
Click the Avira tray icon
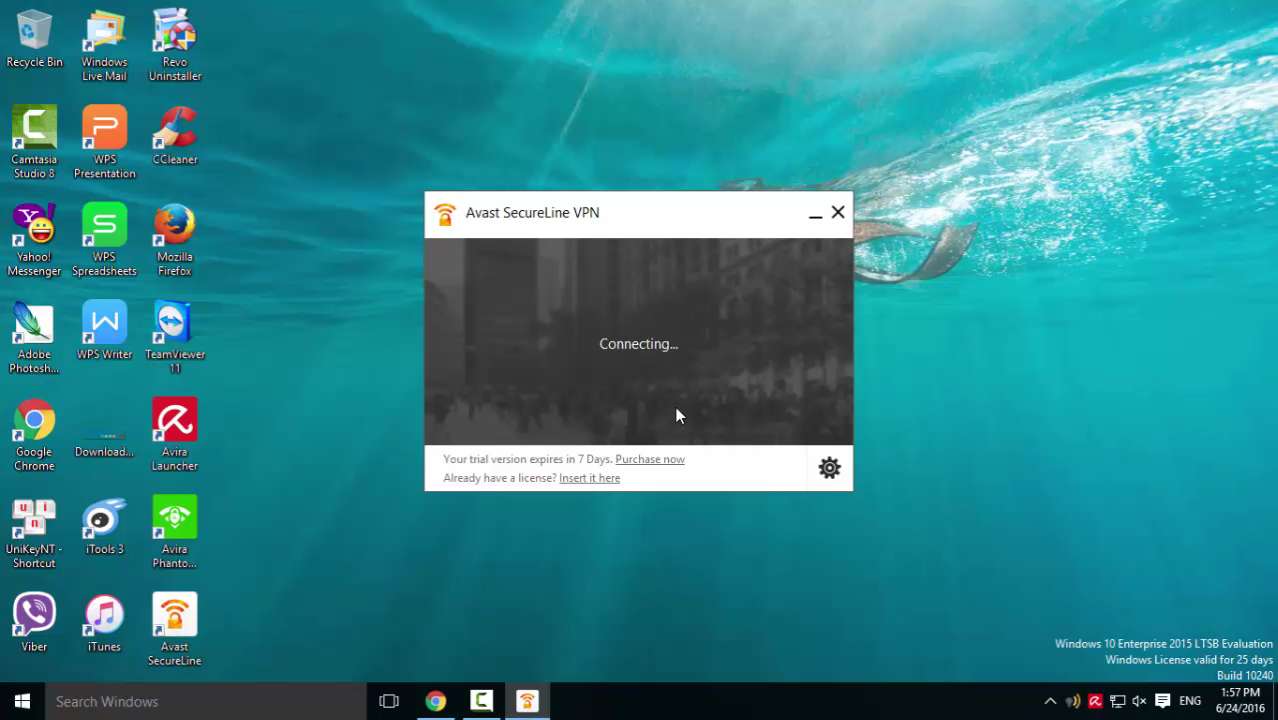[x=1095, y=701]
